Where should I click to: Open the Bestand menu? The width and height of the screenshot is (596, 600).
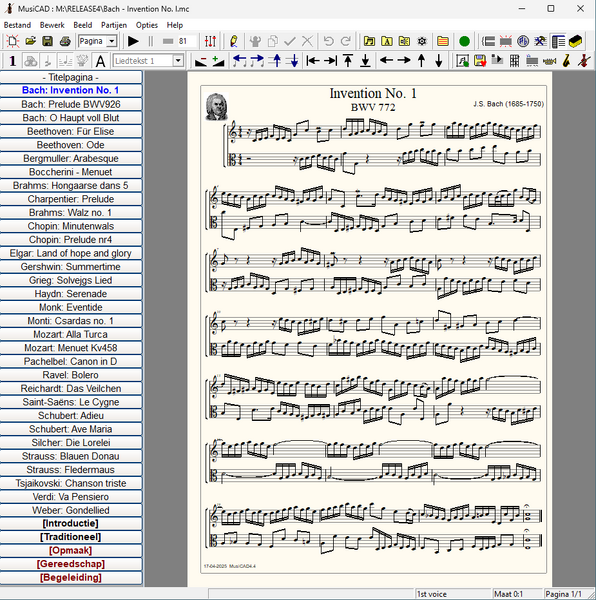click(17, 25)
